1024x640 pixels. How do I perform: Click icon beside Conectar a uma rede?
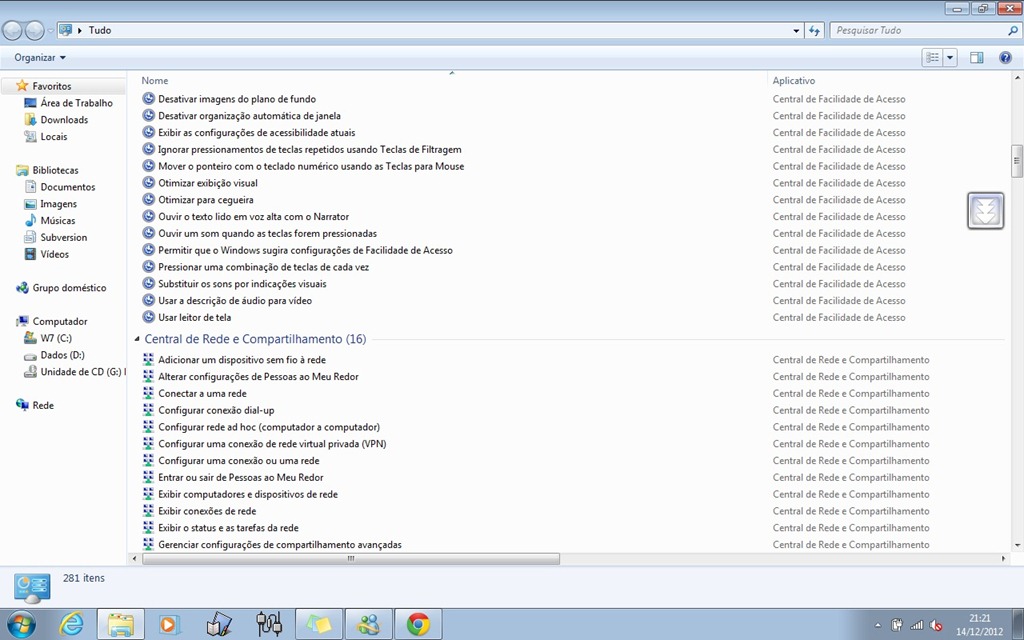click(x=148, y=393)
